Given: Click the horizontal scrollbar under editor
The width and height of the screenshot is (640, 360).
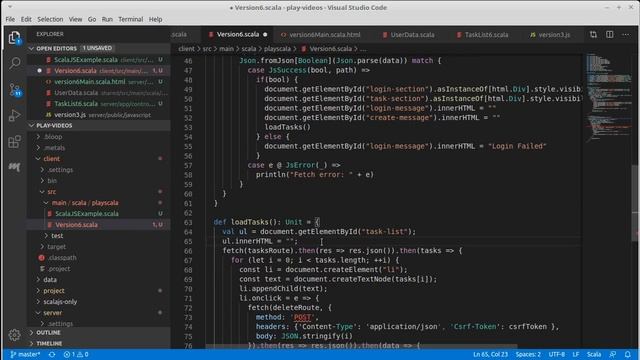Looking at the screenshot, I should point(362,346).
